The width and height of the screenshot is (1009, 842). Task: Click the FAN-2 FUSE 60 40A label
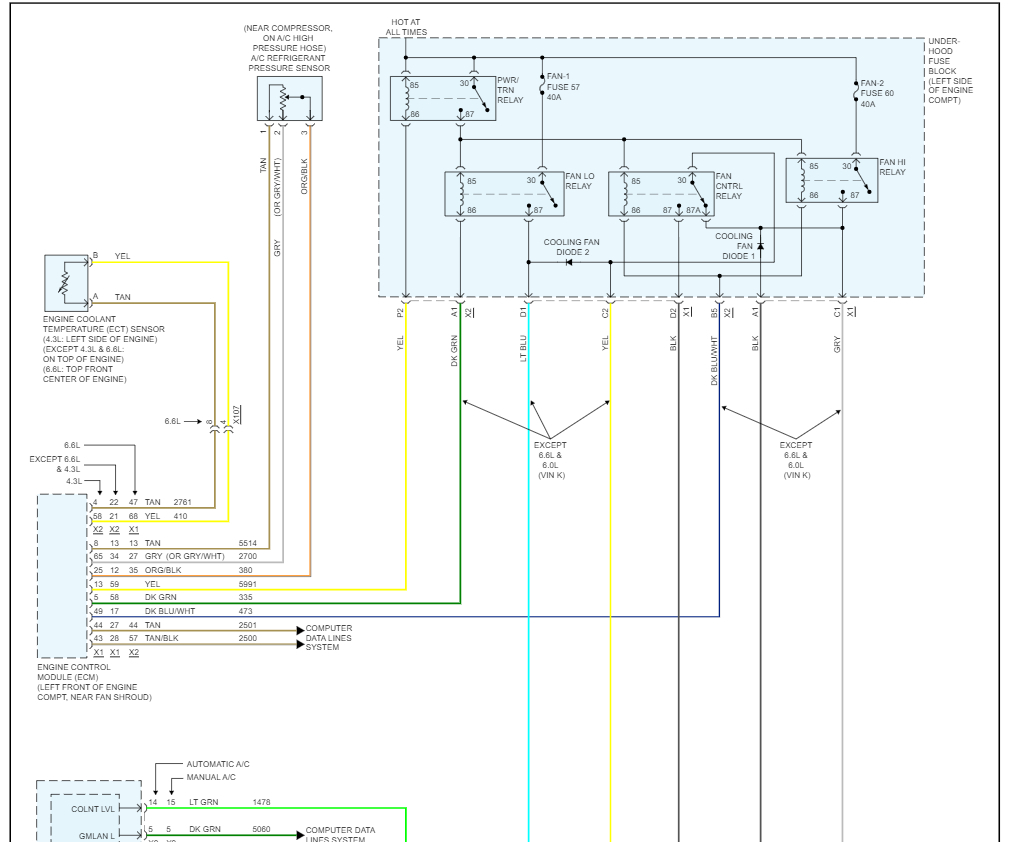click(x=876, y=93)
